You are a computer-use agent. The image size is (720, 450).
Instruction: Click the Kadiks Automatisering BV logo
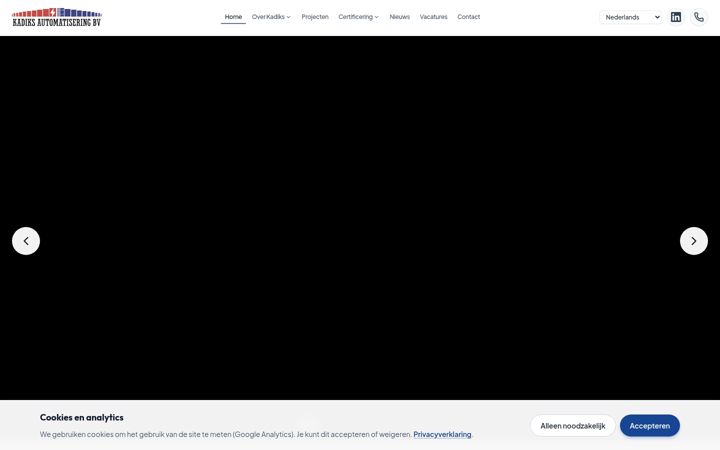57,17
